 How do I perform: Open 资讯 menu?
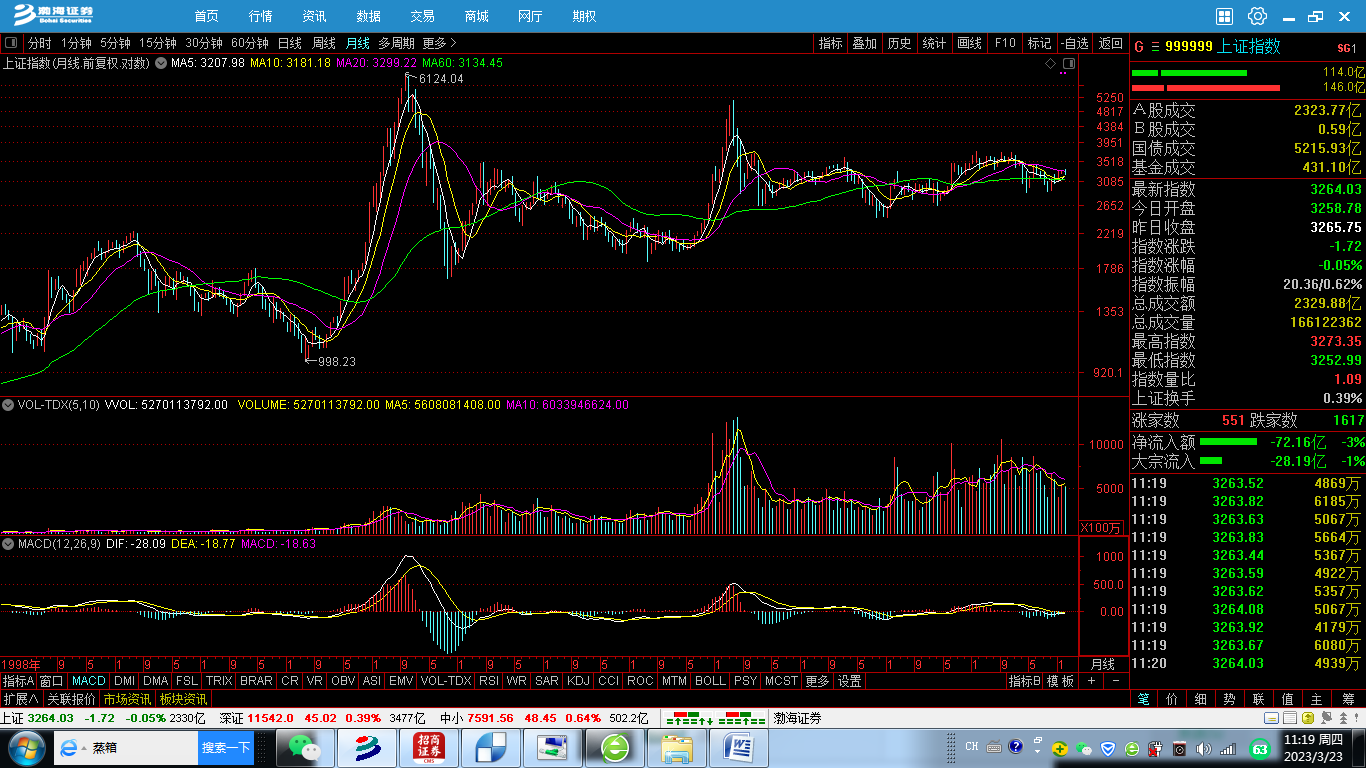(x=314, y=16)
